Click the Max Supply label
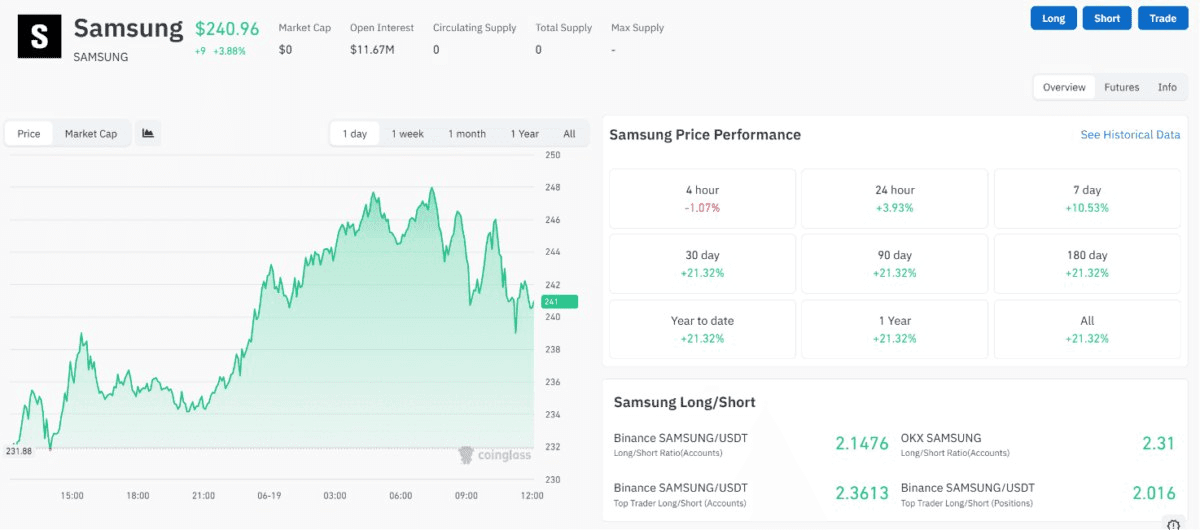This screenshot has width=1200, height=530. [637, 28]
